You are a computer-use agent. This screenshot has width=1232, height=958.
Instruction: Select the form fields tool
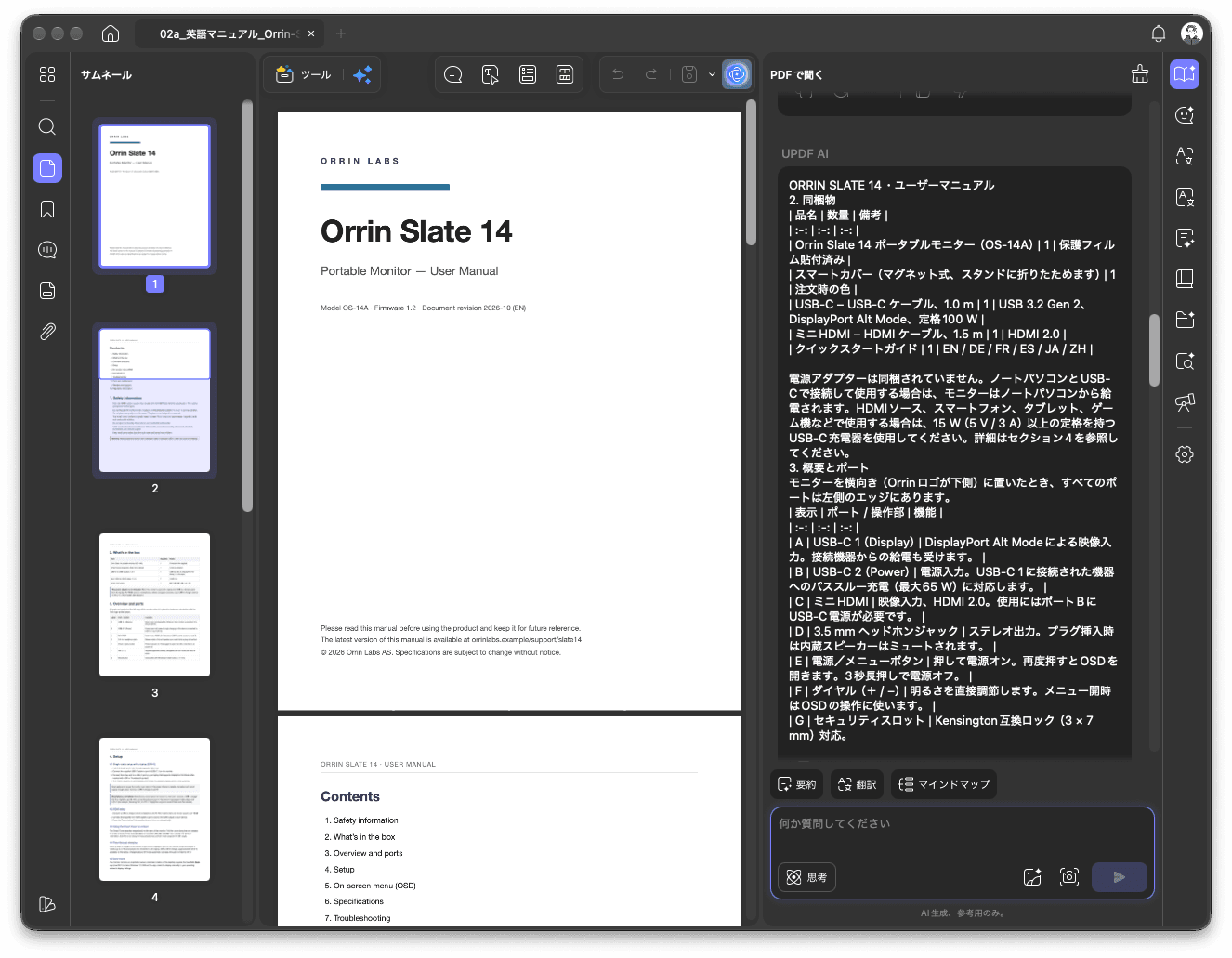point(528,74)
